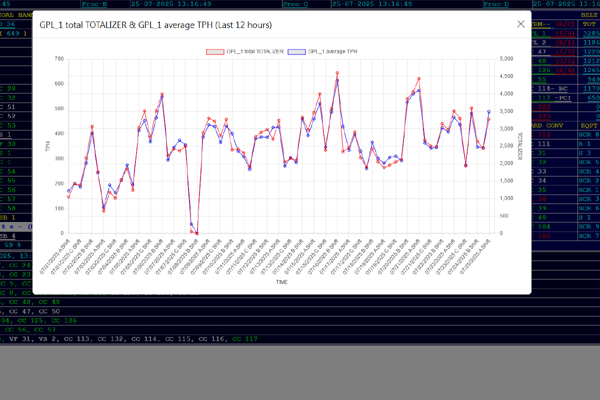This screenshot has width=600, height=400.
Task: Click white conveyor 51 in left column
Action: click(11, 107)
